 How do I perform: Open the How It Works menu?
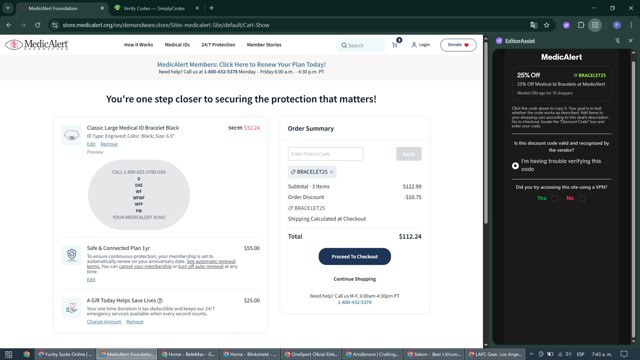coord(138,45)
